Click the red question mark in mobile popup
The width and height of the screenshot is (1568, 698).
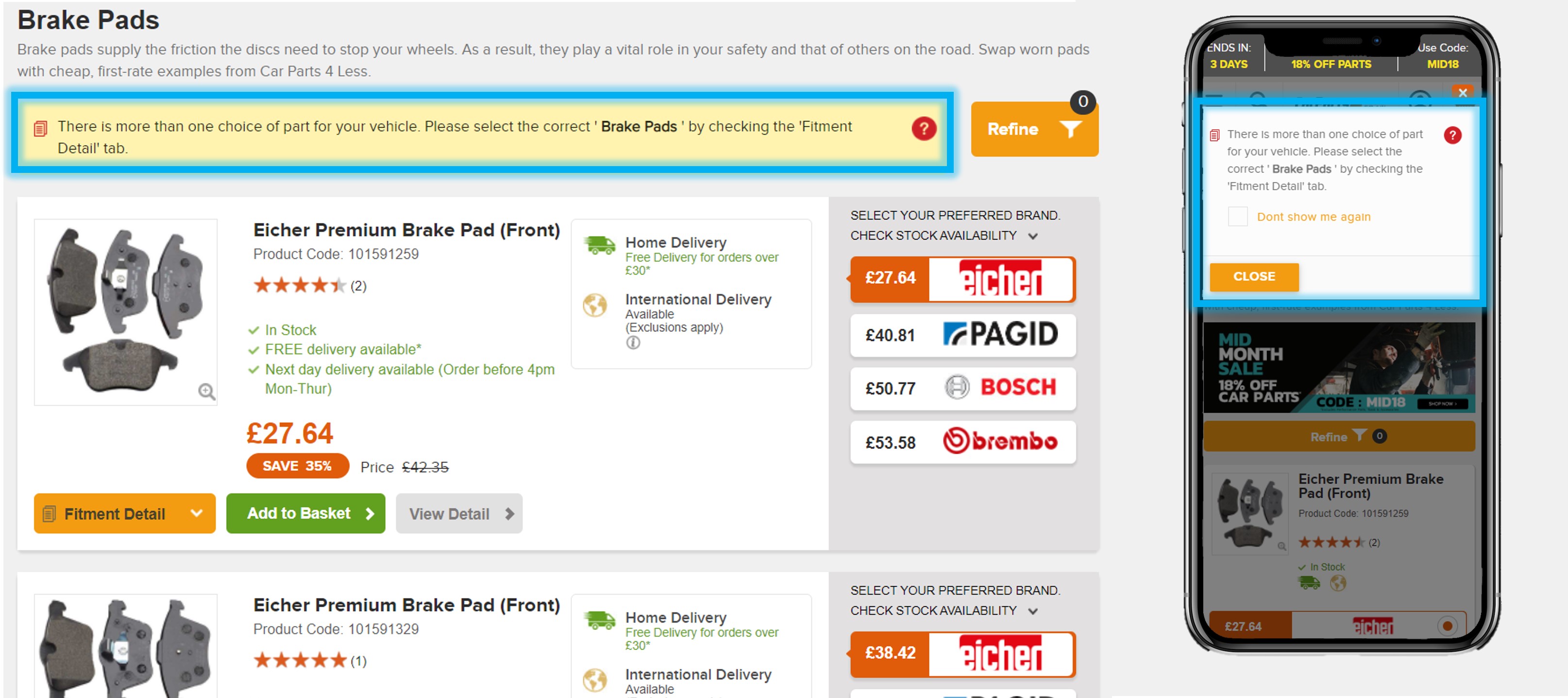point(1452,135)
